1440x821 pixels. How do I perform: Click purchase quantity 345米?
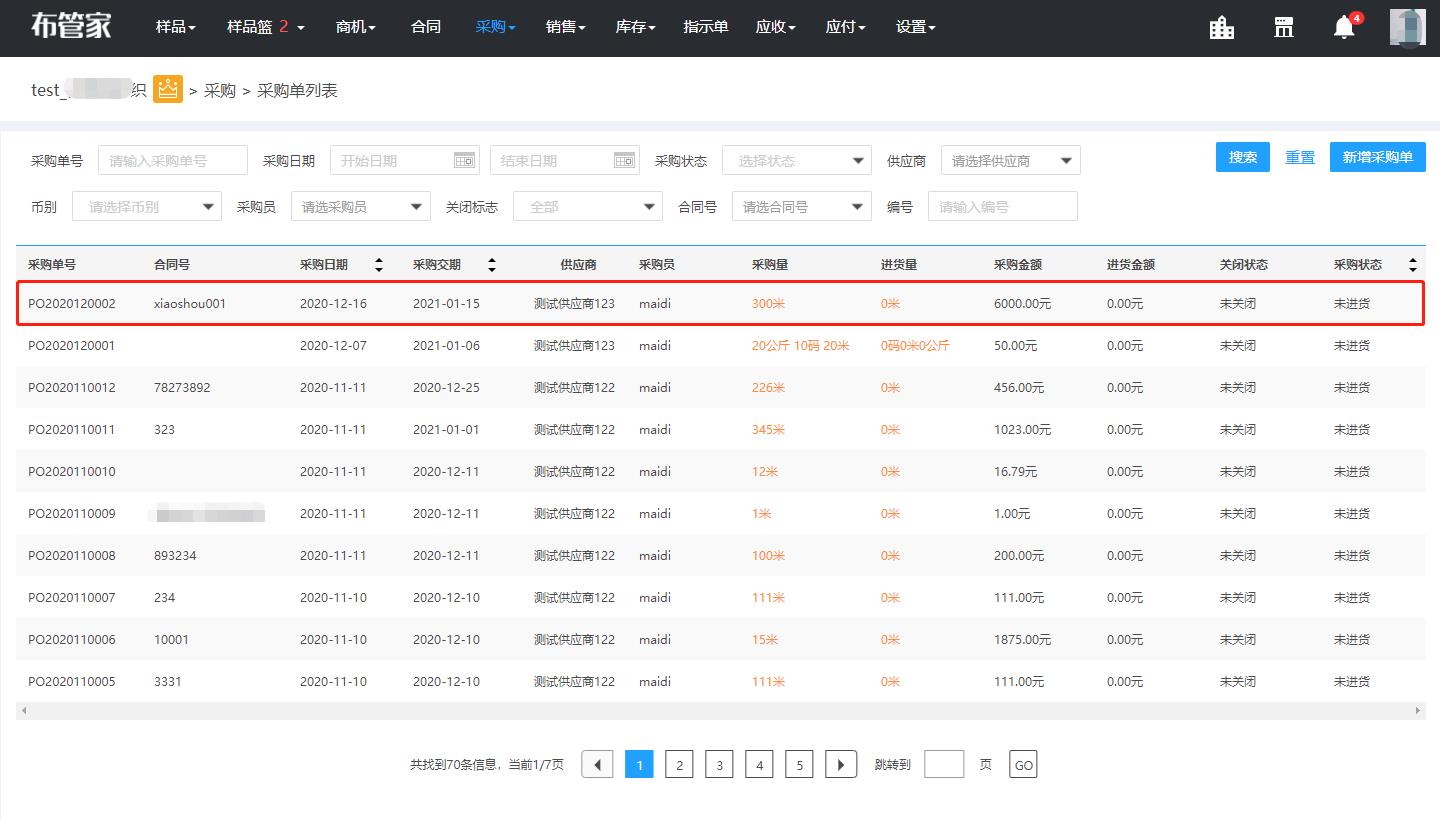coord(768,429)
